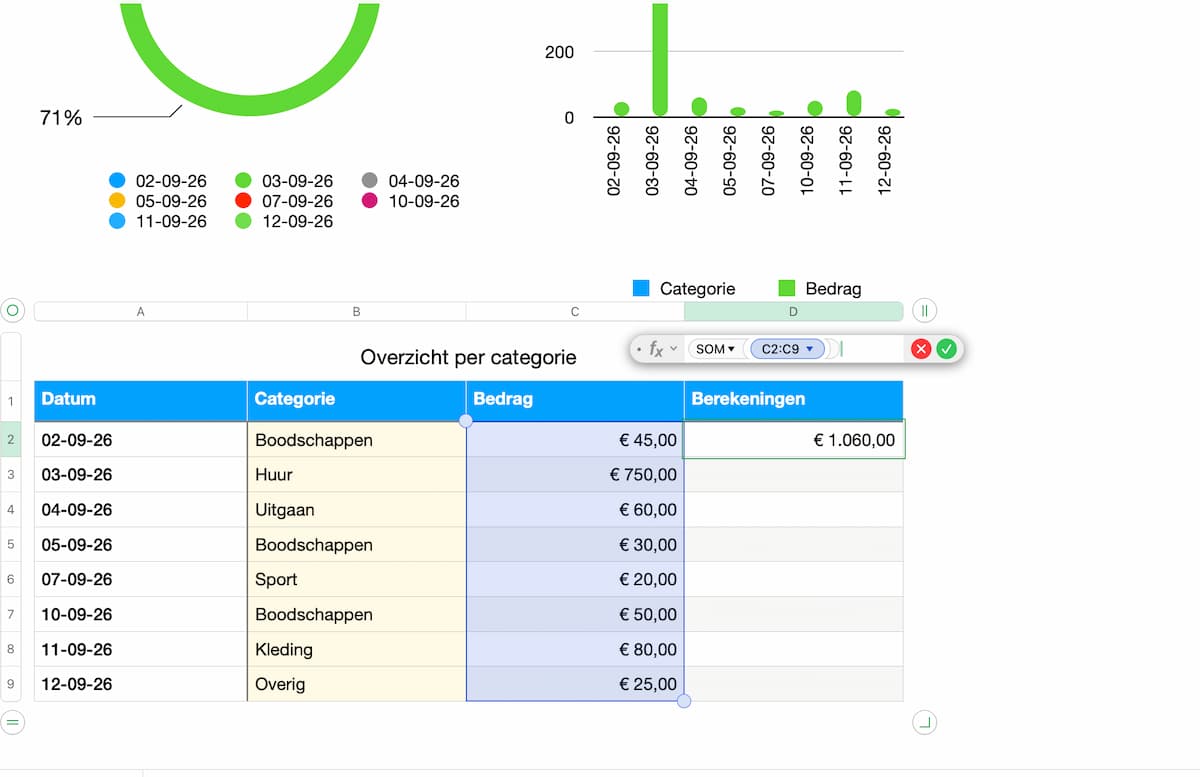1200x777 pixels.
Task: Expand the chevron next to the fx icon
Action: tap(674, 349)
